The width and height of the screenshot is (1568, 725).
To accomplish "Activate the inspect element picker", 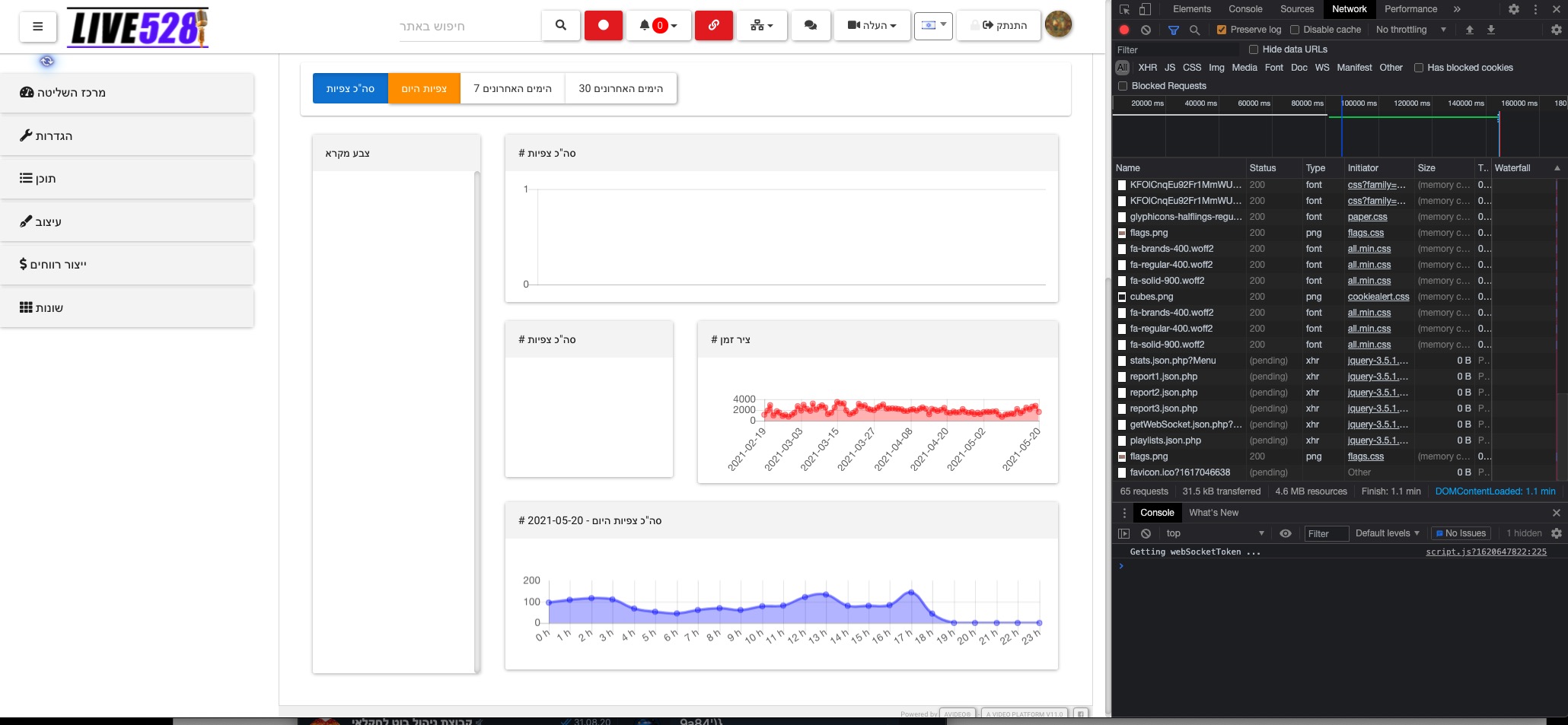I will click(1124, 9).
